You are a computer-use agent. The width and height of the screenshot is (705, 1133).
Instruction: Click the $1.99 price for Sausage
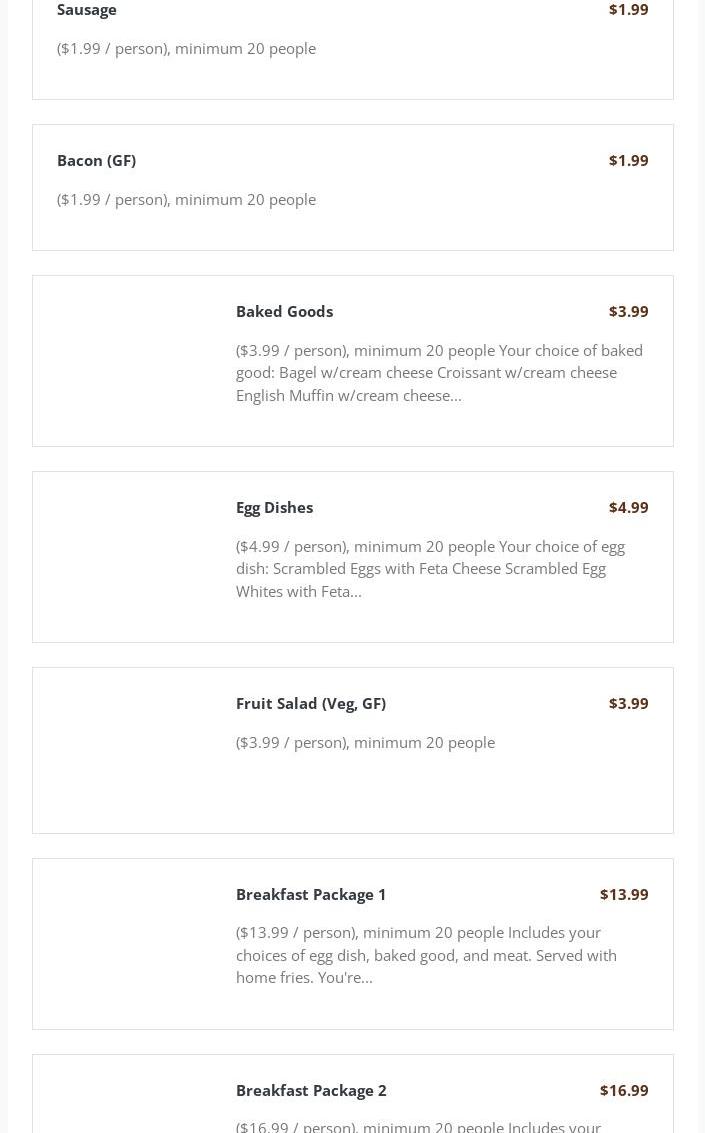[628, 10]
